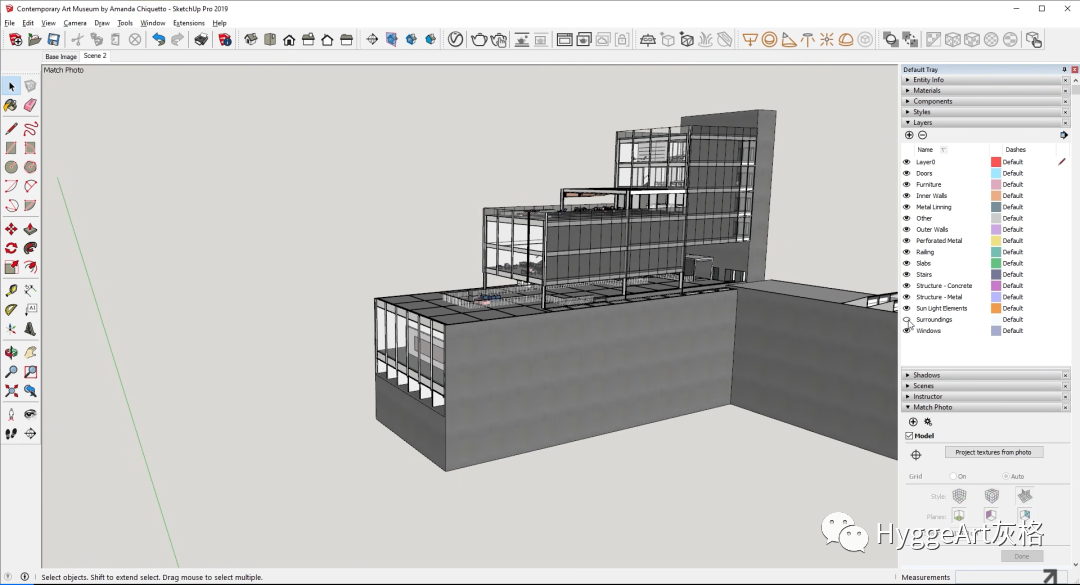Viewport: 1080px width, 585px height.
Task: Expand the Components panel
Action: pos(985,101)
